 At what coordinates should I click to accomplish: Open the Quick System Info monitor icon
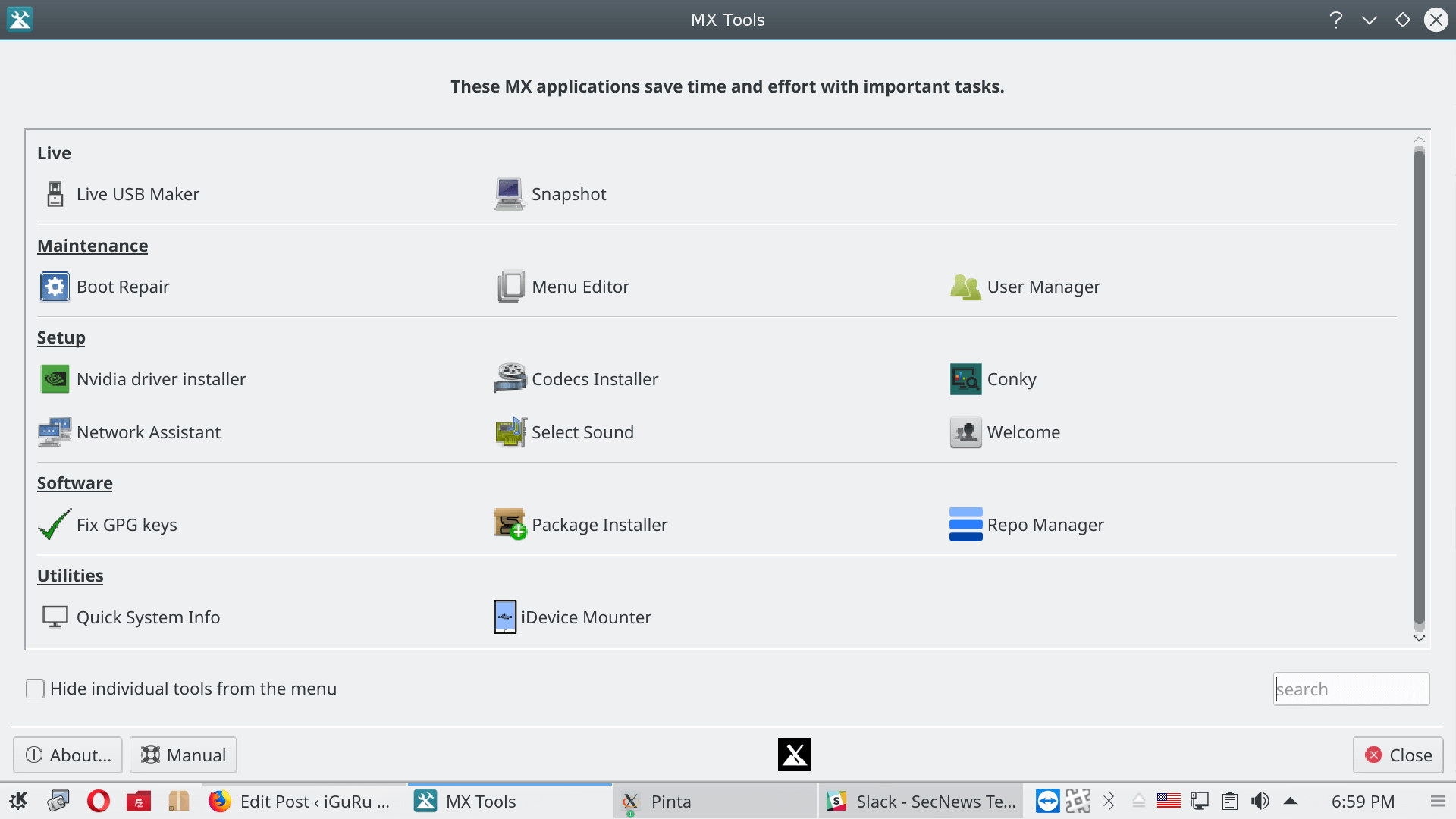[55, 617]
